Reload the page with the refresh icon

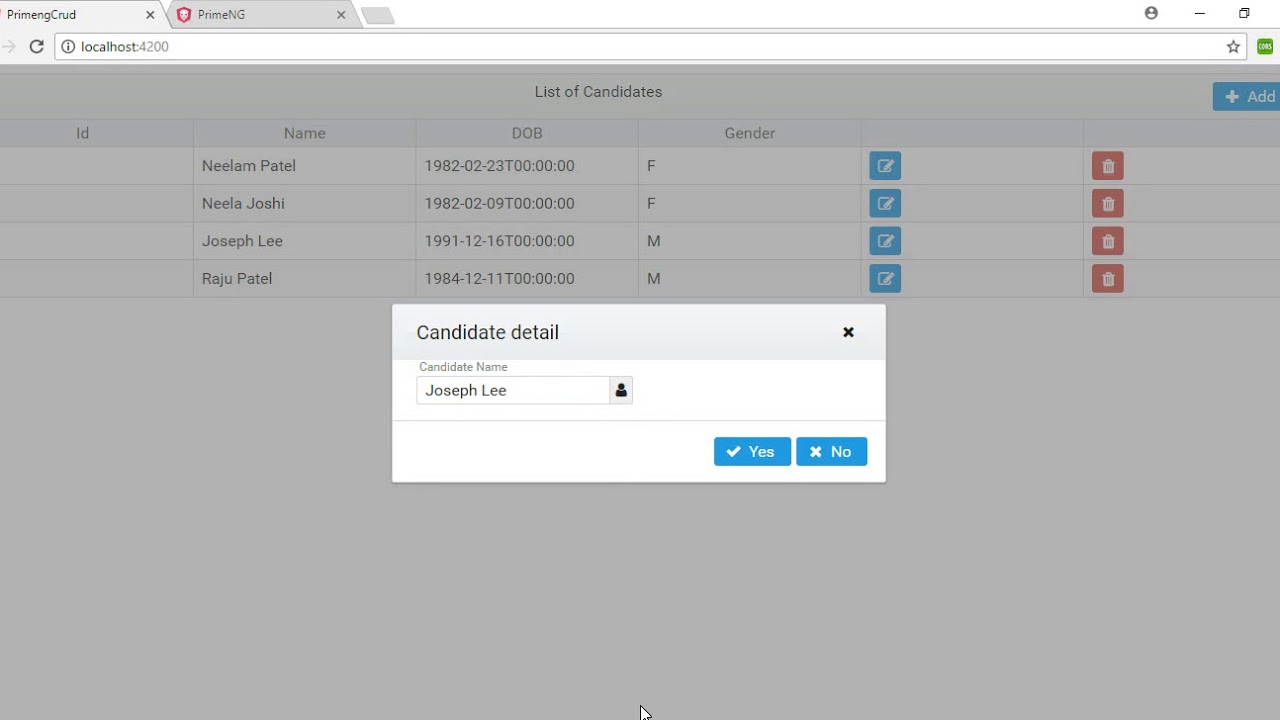point(36,46)
